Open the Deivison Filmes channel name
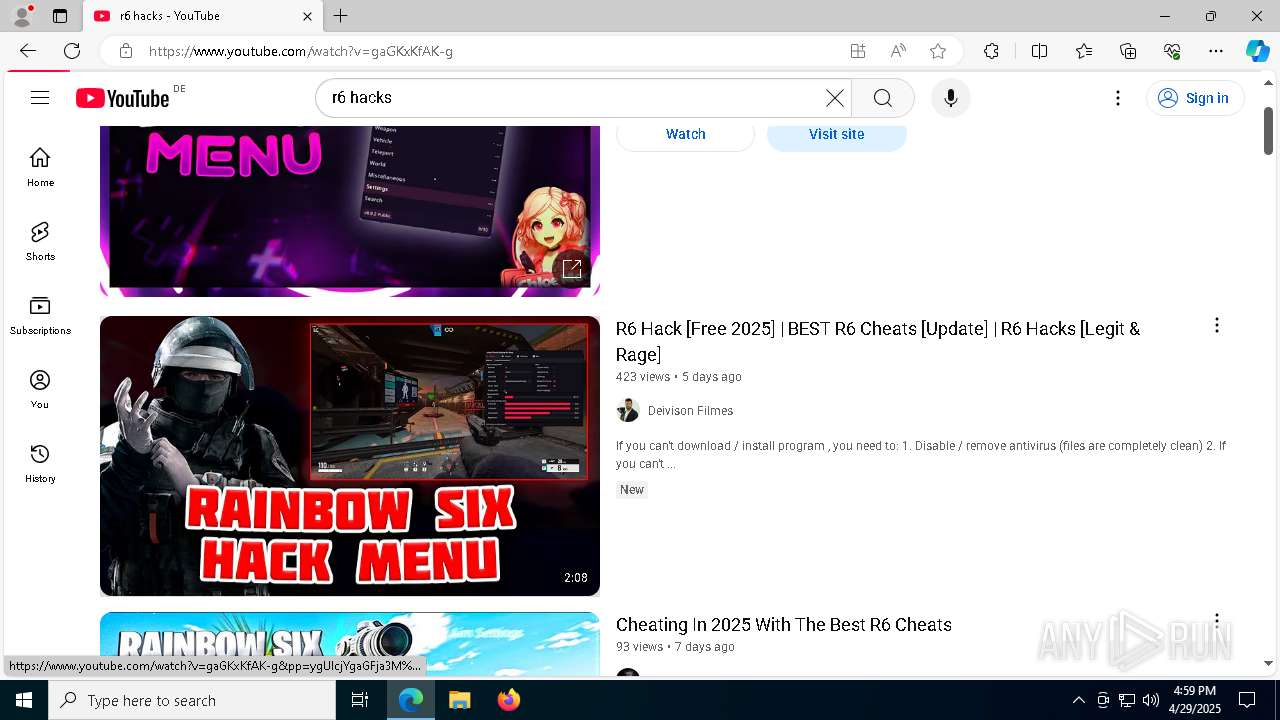The width and height of the screenshot is (1280, 720). 690,411
